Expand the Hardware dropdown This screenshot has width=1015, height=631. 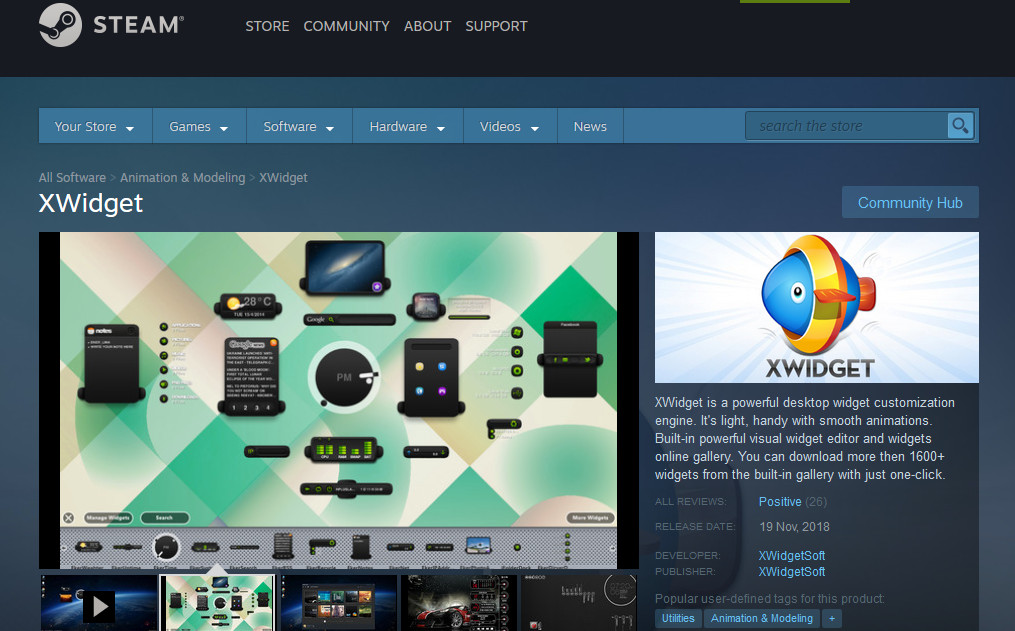[408, 126]
